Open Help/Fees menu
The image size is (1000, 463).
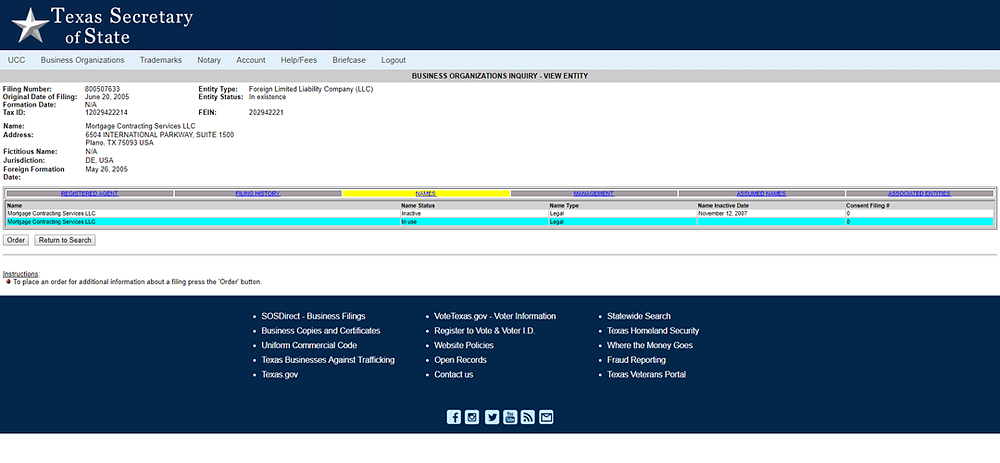[298, 60]
